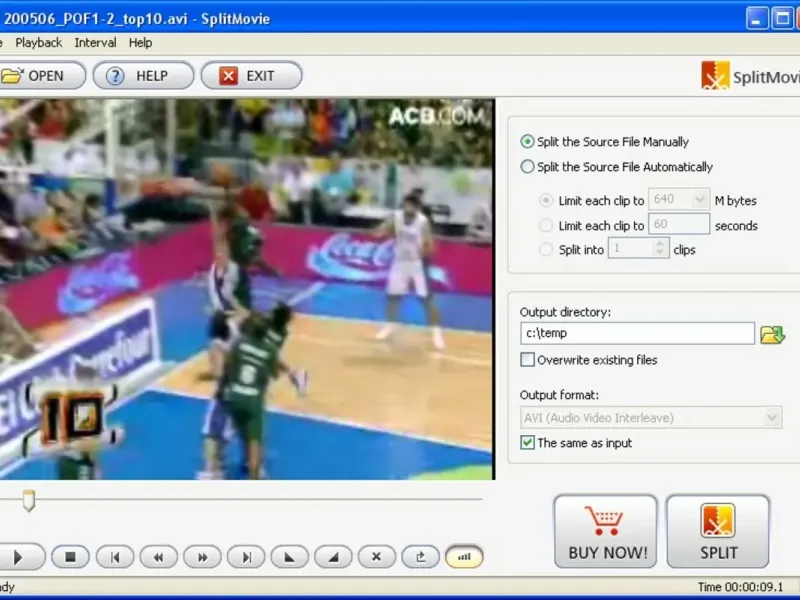
Task: Toggle the highlighted volume bars button
Action: click(x=464, y=557)
